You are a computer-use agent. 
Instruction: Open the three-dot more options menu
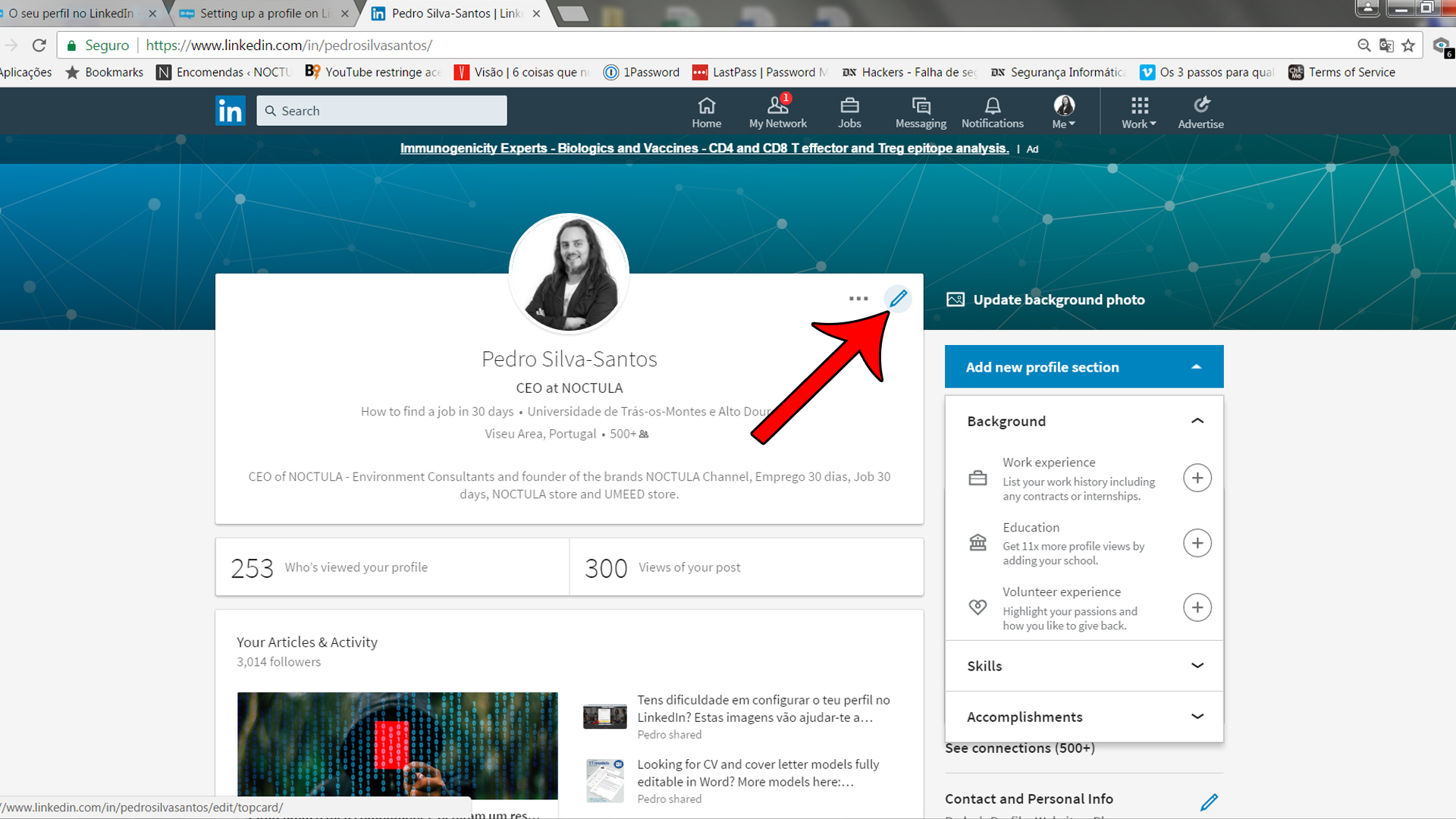pos(858,299)
